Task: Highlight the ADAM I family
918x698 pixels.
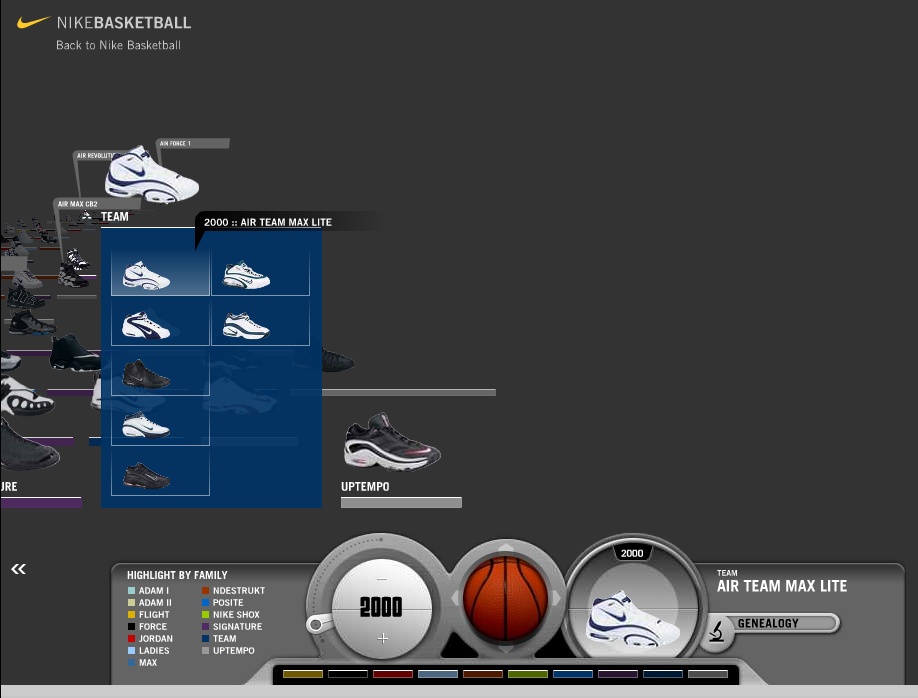Action: coord(148,590)
